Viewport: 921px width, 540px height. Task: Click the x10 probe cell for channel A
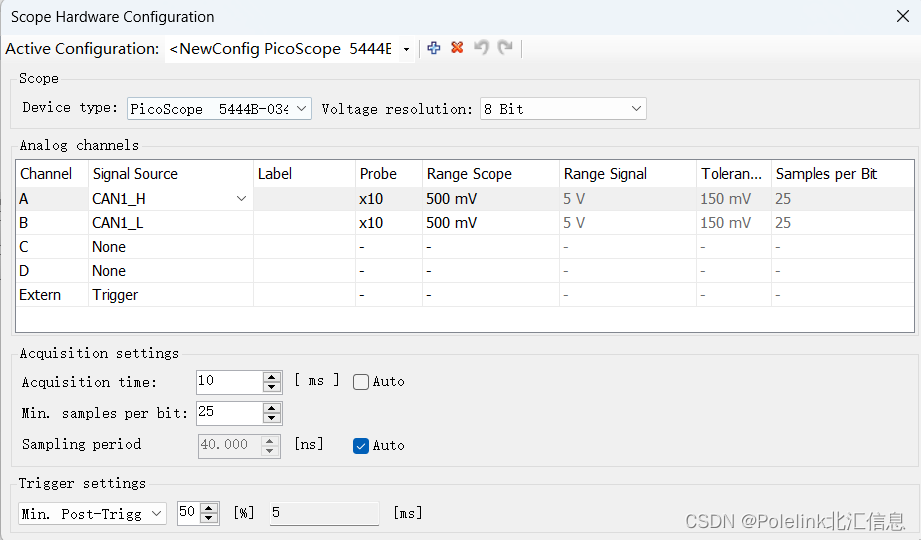click(389, 199)
